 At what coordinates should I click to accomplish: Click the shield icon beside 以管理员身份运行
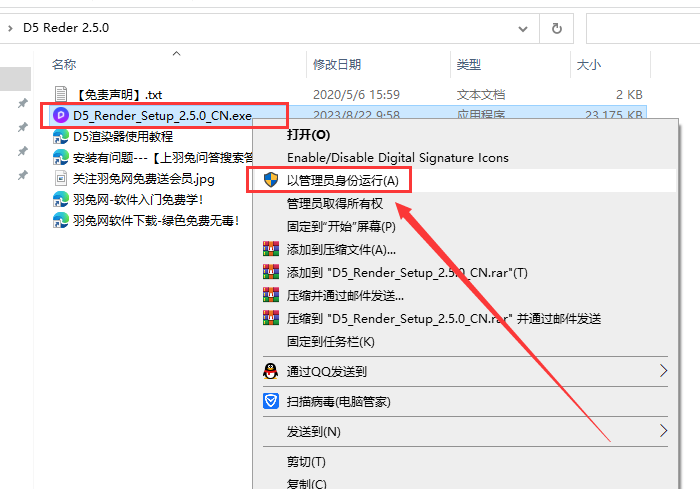click(x=271, y=180)
